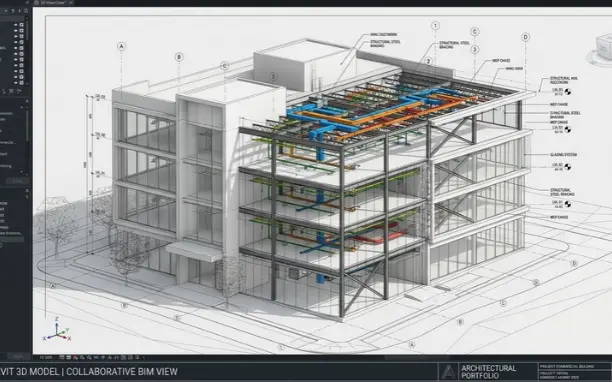
Task: Select the last tree item ending in 'Structure...'
Action: [x=11, y=233]
